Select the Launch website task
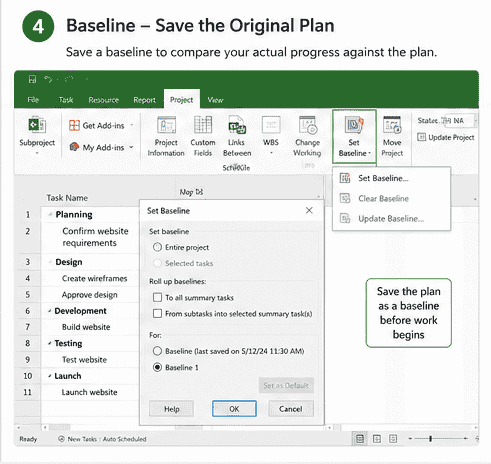491x464 pixels. pyautogui.click(x=89, y=392)
